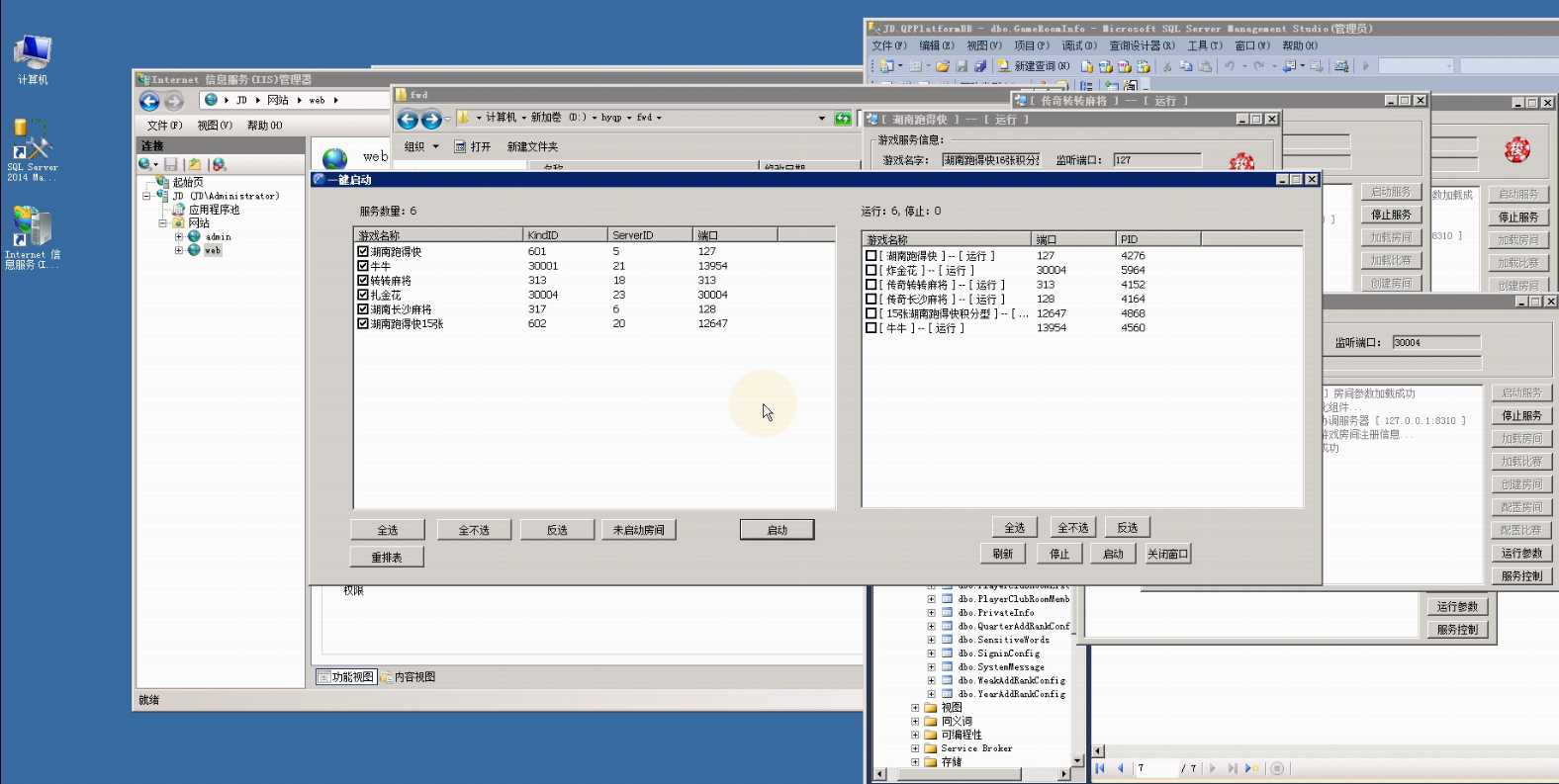Go back in the fwd Explorer window
1559x784 pixels.
pyautogui.click(x=408, y=120)
